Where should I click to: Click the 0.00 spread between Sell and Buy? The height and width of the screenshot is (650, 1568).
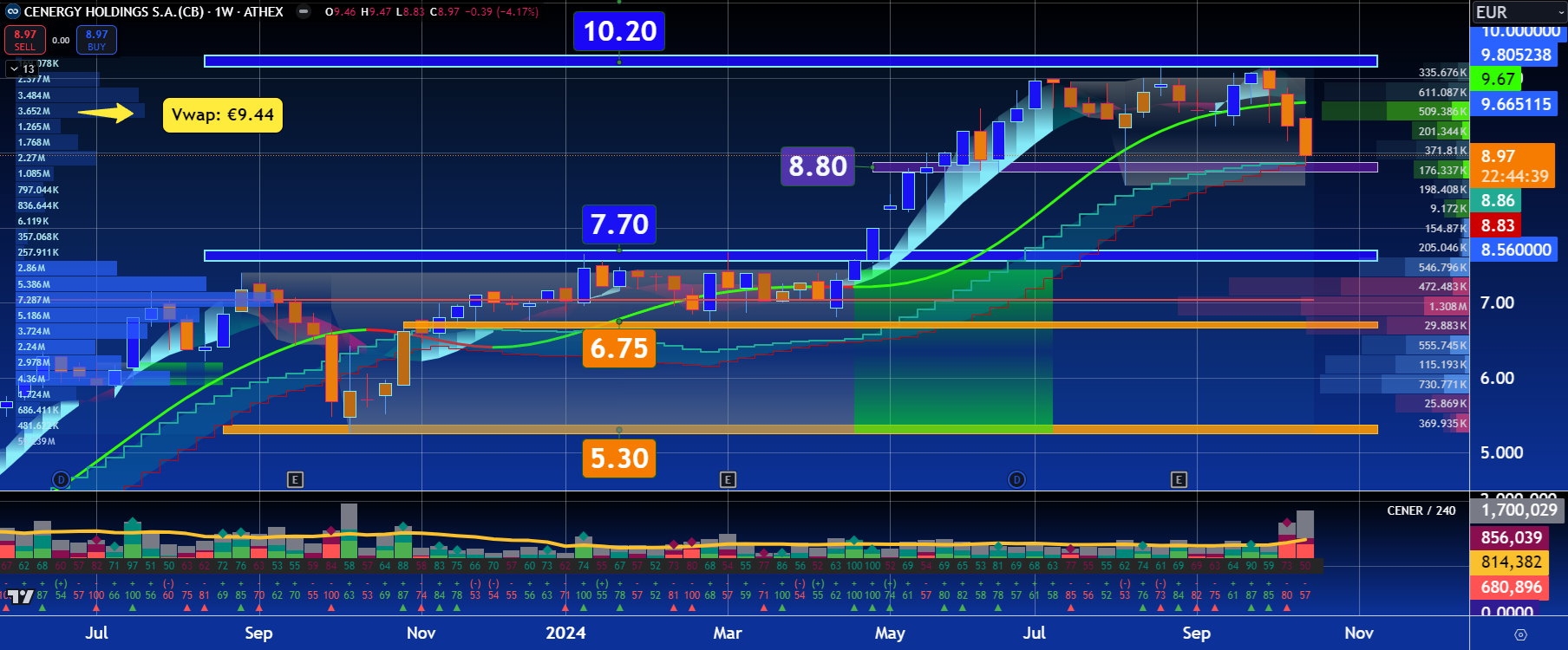61,40
